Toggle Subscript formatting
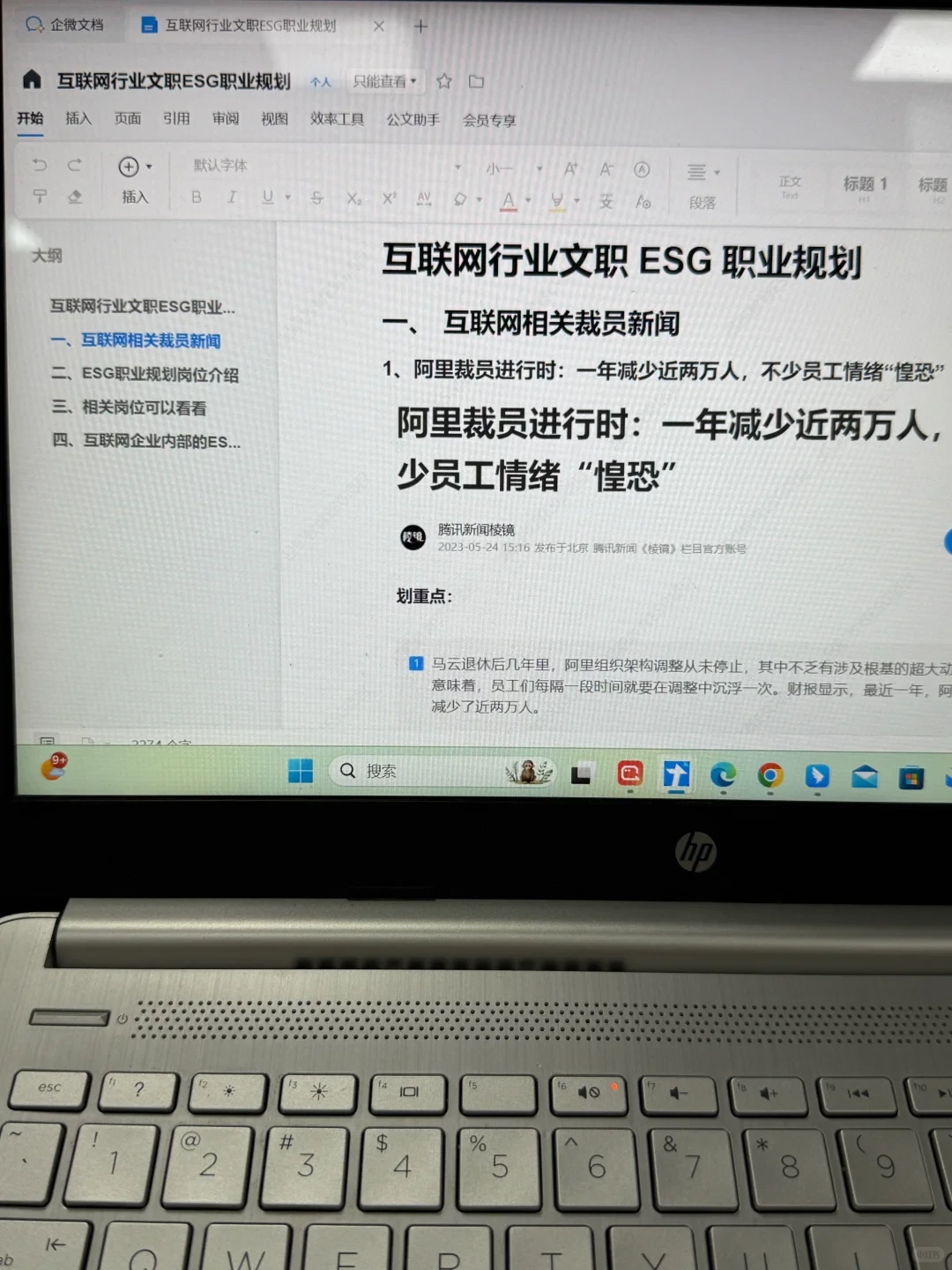This screenshot has height=1270, width=952. click(353, 199)
